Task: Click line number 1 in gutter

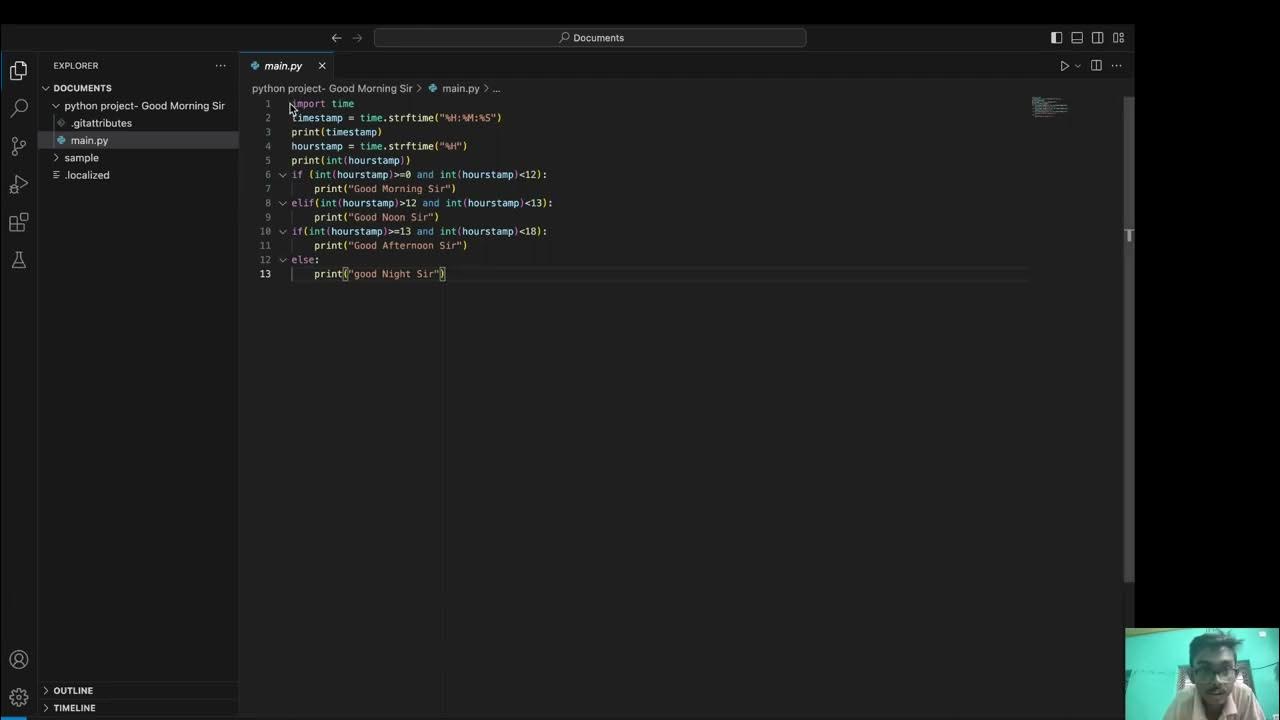Action: [268, 104]
